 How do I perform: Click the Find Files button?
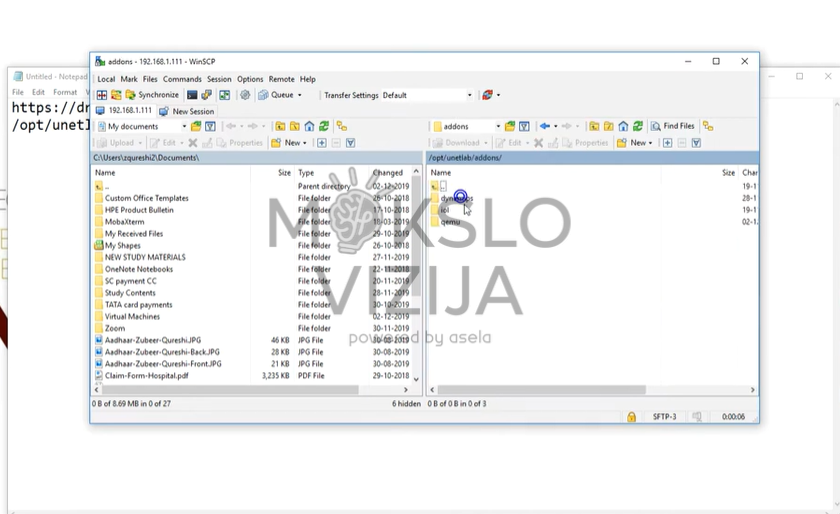click(672, 126)
